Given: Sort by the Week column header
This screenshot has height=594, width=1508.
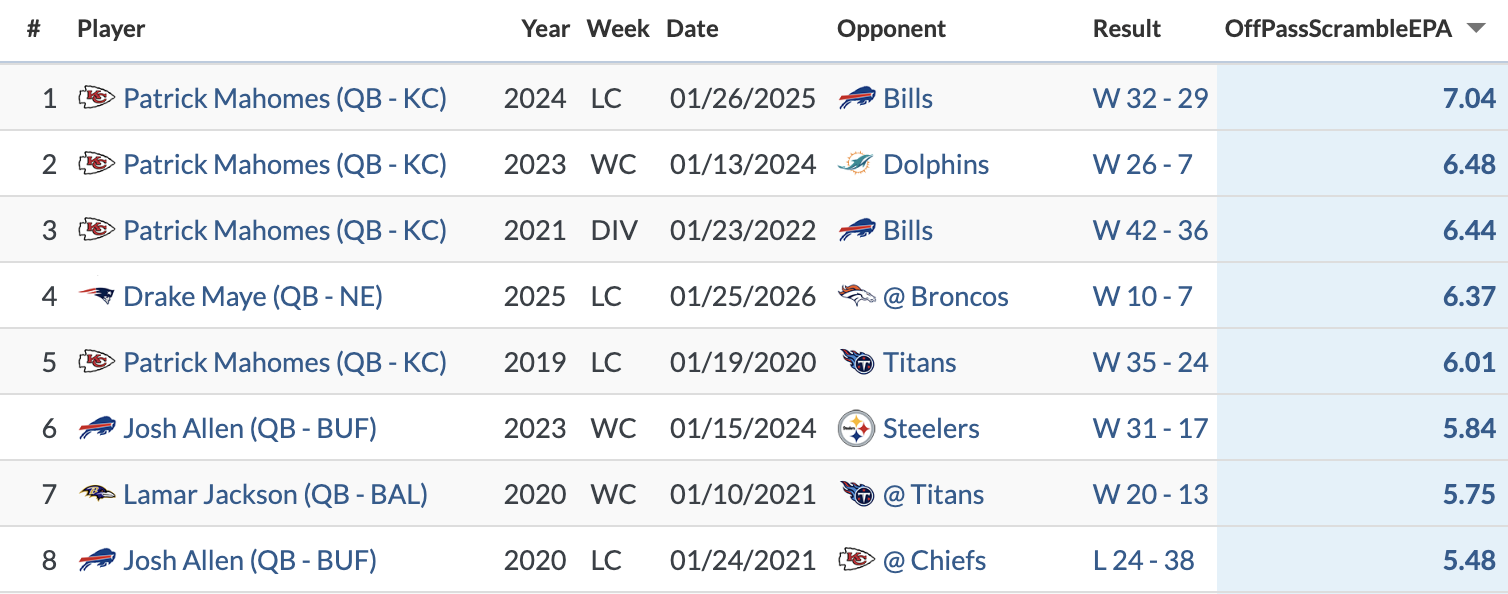Looking at the screenshot, I should 618,29.
